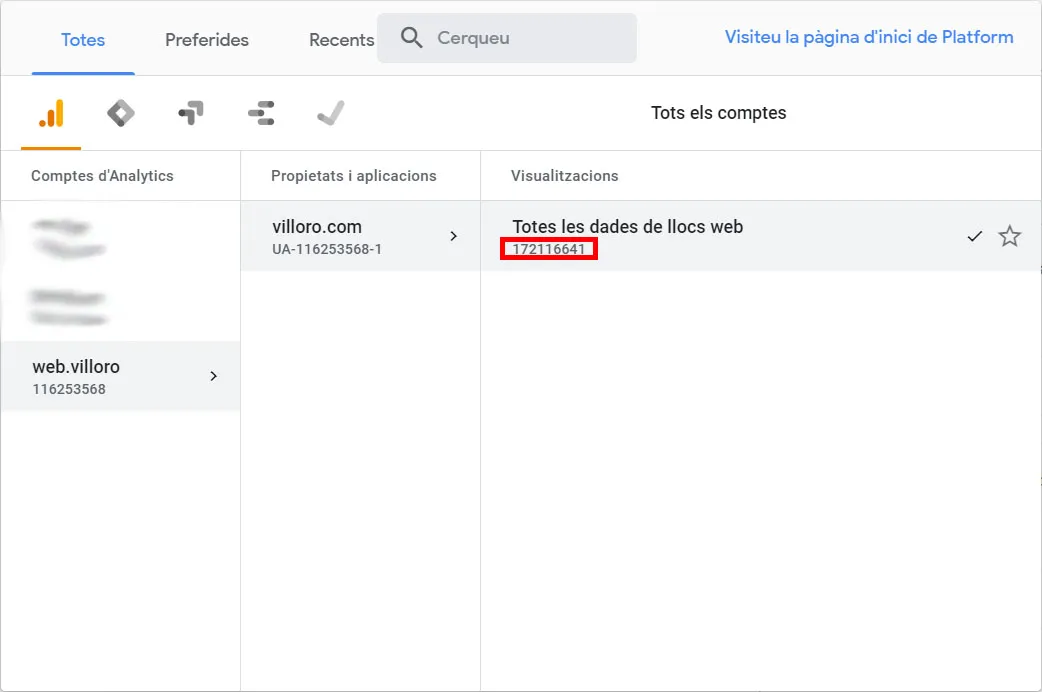
Task: Expand the villoro.com property
Action: (x=455, y=236)
